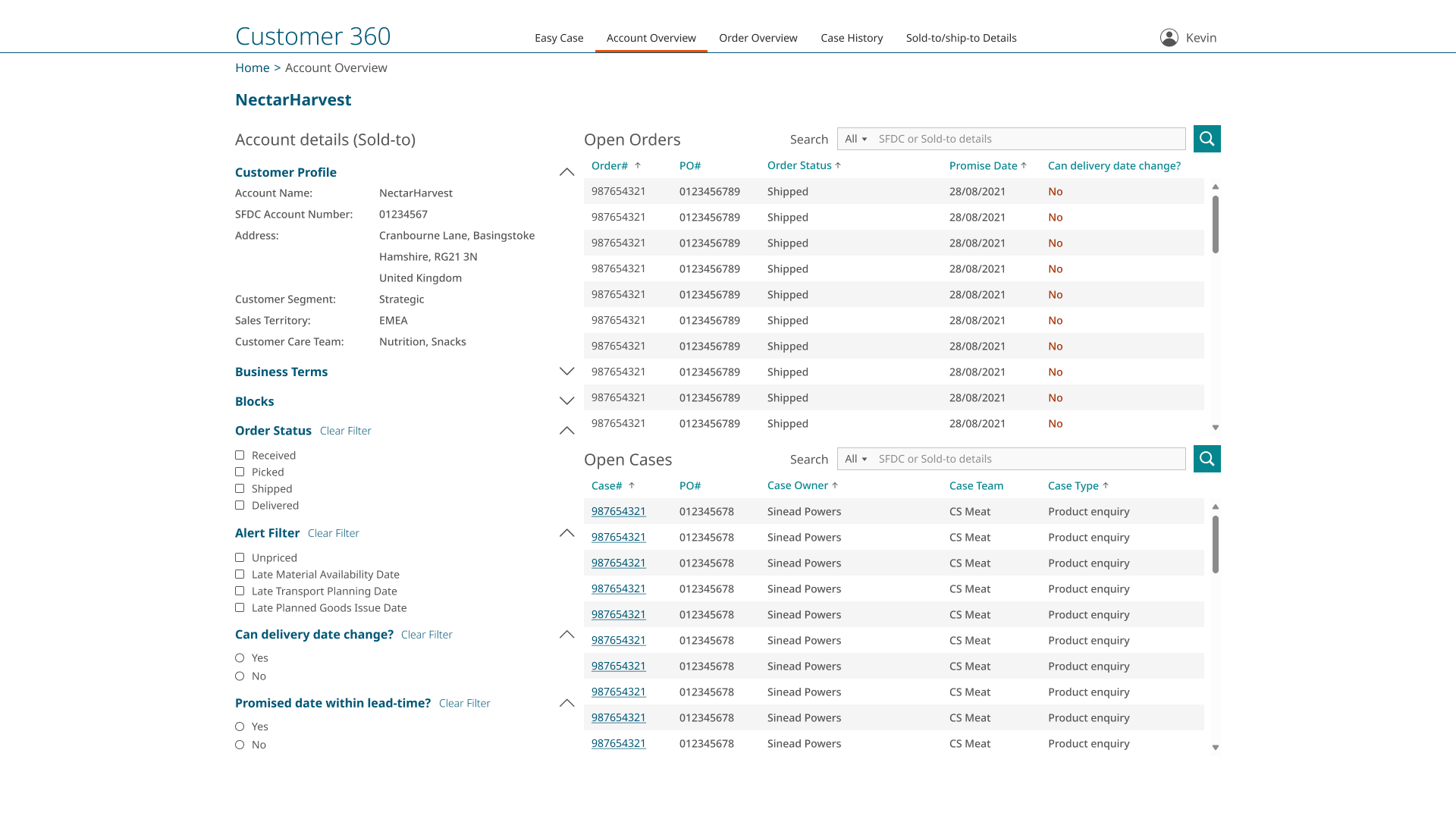Viewport: 1456px width, 819px height.
Task: Click the Open Cases scrollbar
Action: click(1216, 542)
